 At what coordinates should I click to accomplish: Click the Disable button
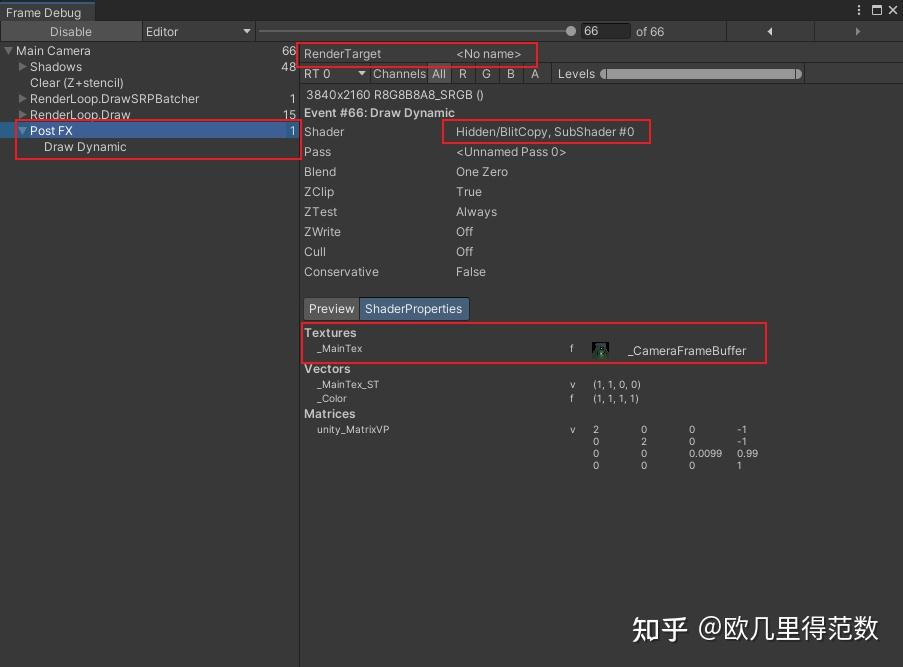point(69,31)
